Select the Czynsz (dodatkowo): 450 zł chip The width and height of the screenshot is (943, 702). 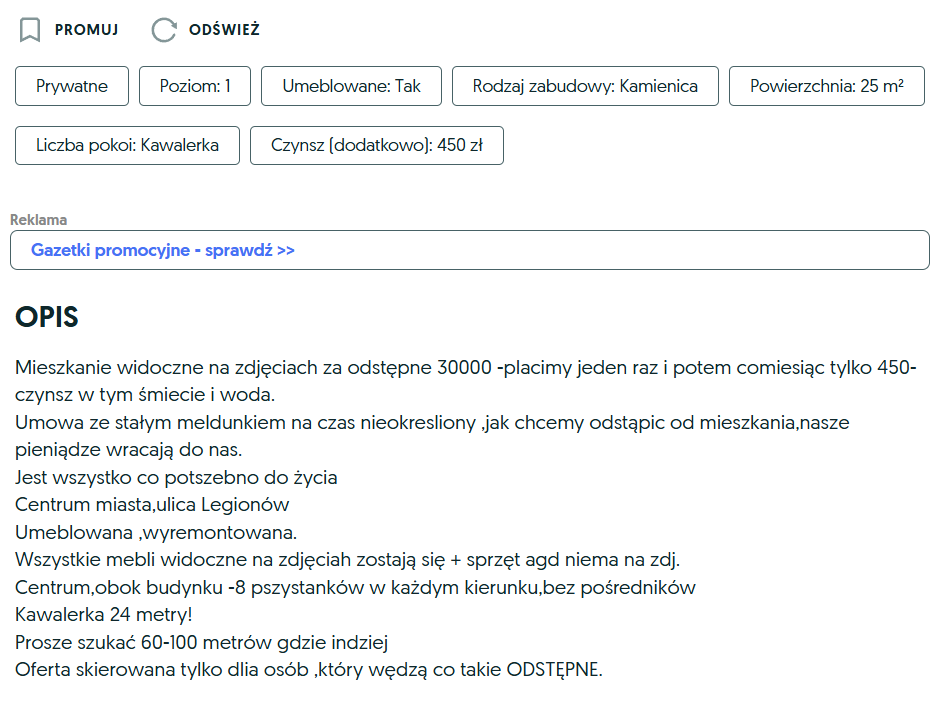pyautogui.click(x=377, y=145)
